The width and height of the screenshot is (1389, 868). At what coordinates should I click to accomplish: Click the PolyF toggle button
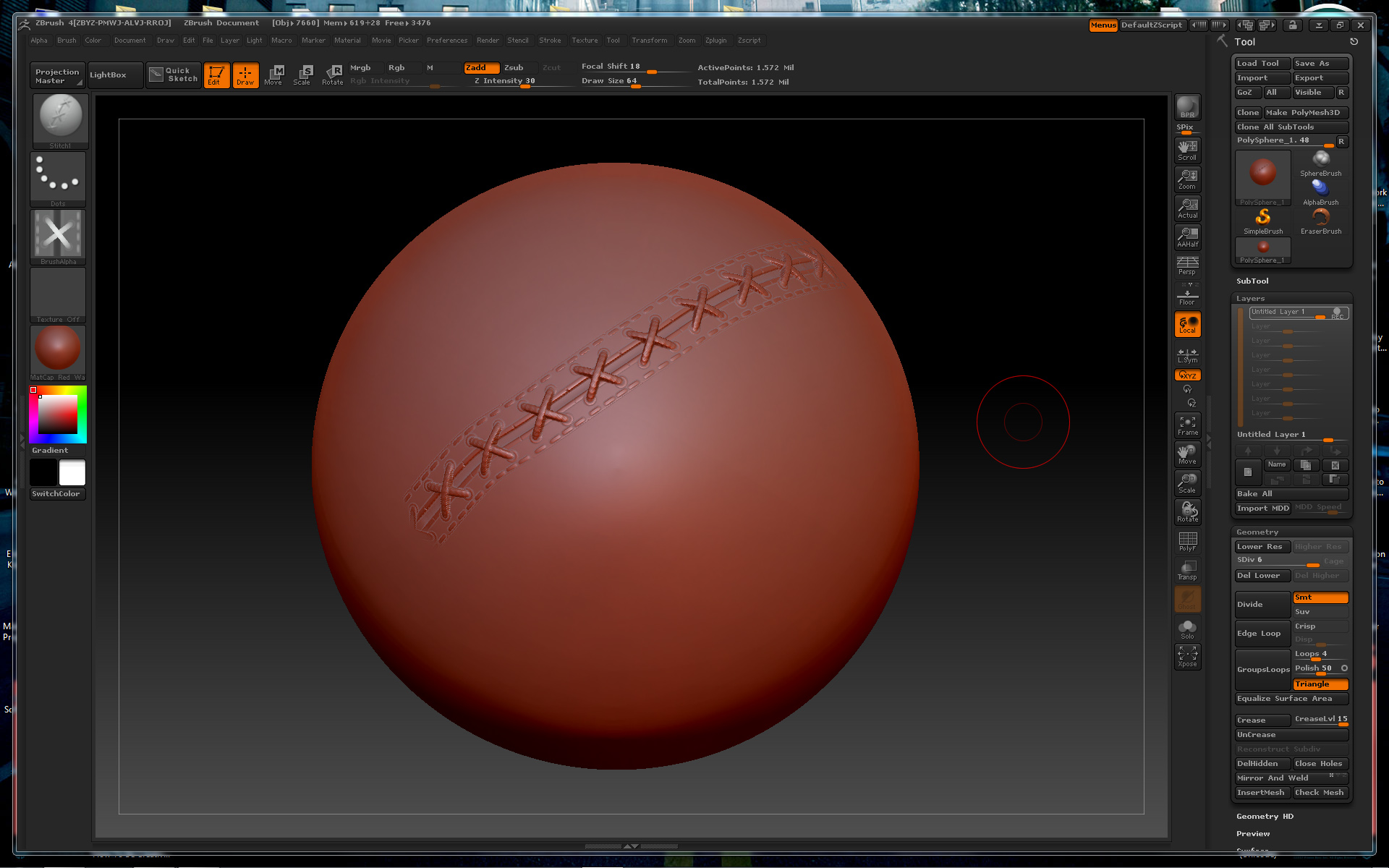(x=1188, y=543)
